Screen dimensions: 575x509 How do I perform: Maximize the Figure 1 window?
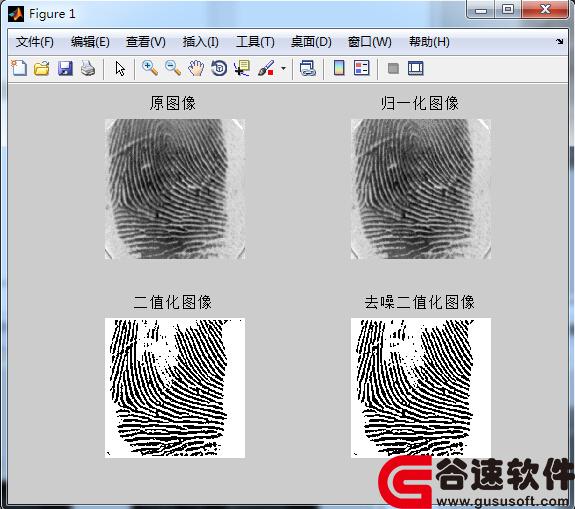click(508, 10)
